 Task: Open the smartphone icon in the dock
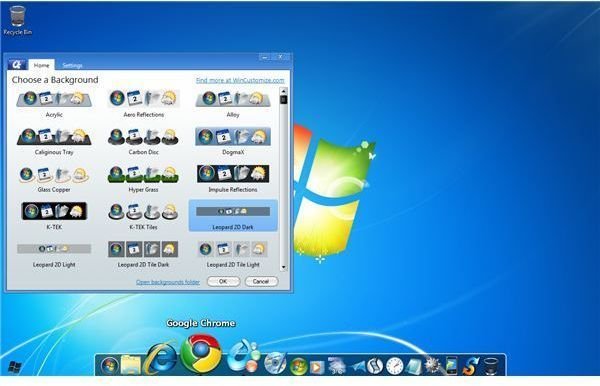pyautogui.click(x=451, y=366)
